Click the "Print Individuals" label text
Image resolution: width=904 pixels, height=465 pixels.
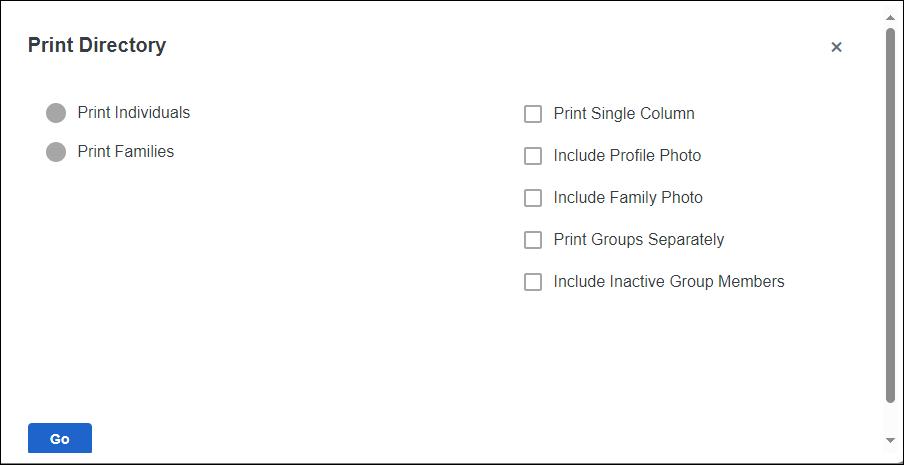133,113
